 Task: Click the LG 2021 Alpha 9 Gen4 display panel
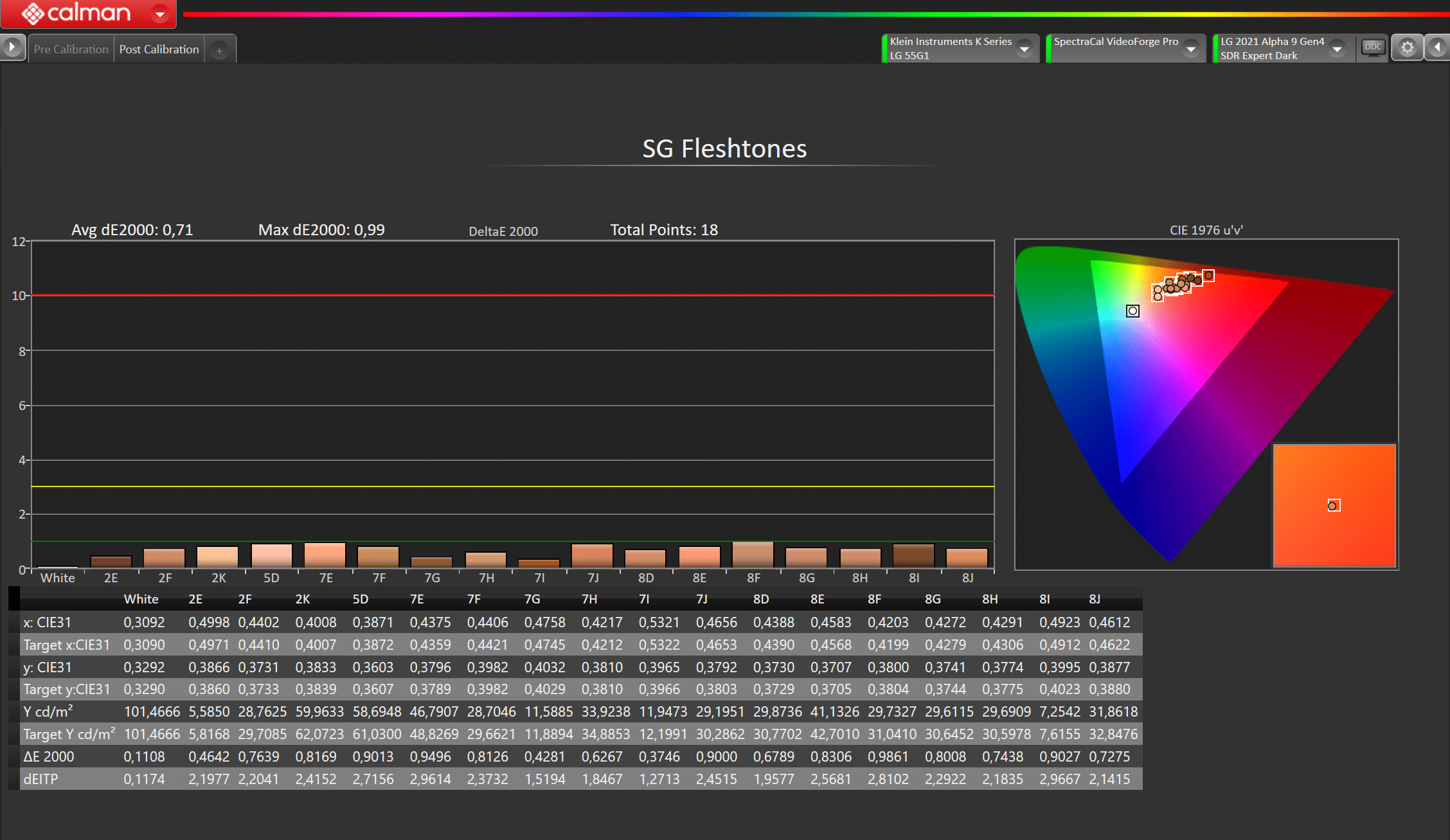point(1271,48)
